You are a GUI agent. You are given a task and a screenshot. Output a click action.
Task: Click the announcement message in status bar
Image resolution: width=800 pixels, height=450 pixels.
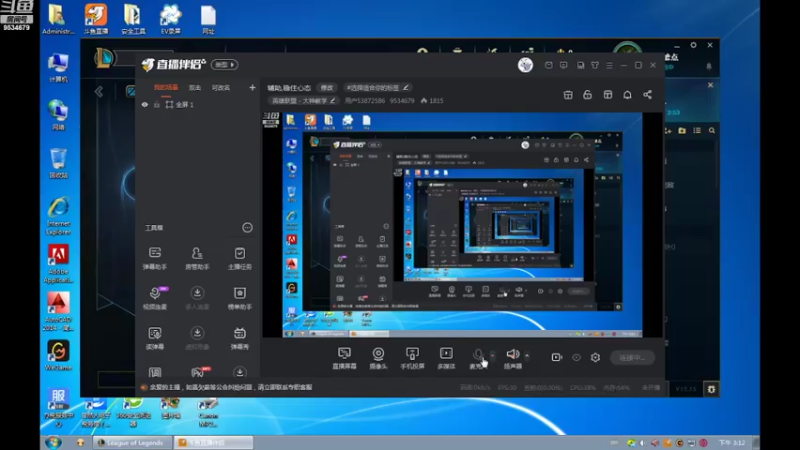coord(231,387)
